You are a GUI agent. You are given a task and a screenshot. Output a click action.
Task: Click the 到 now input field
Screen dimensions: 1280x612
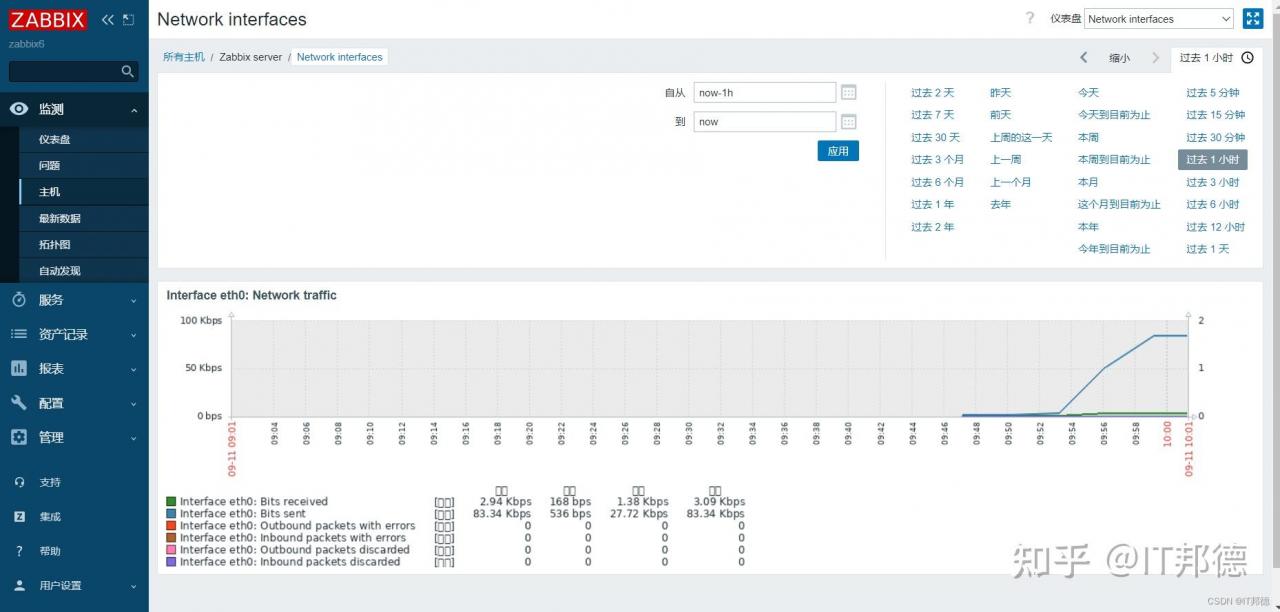point(765,121)
